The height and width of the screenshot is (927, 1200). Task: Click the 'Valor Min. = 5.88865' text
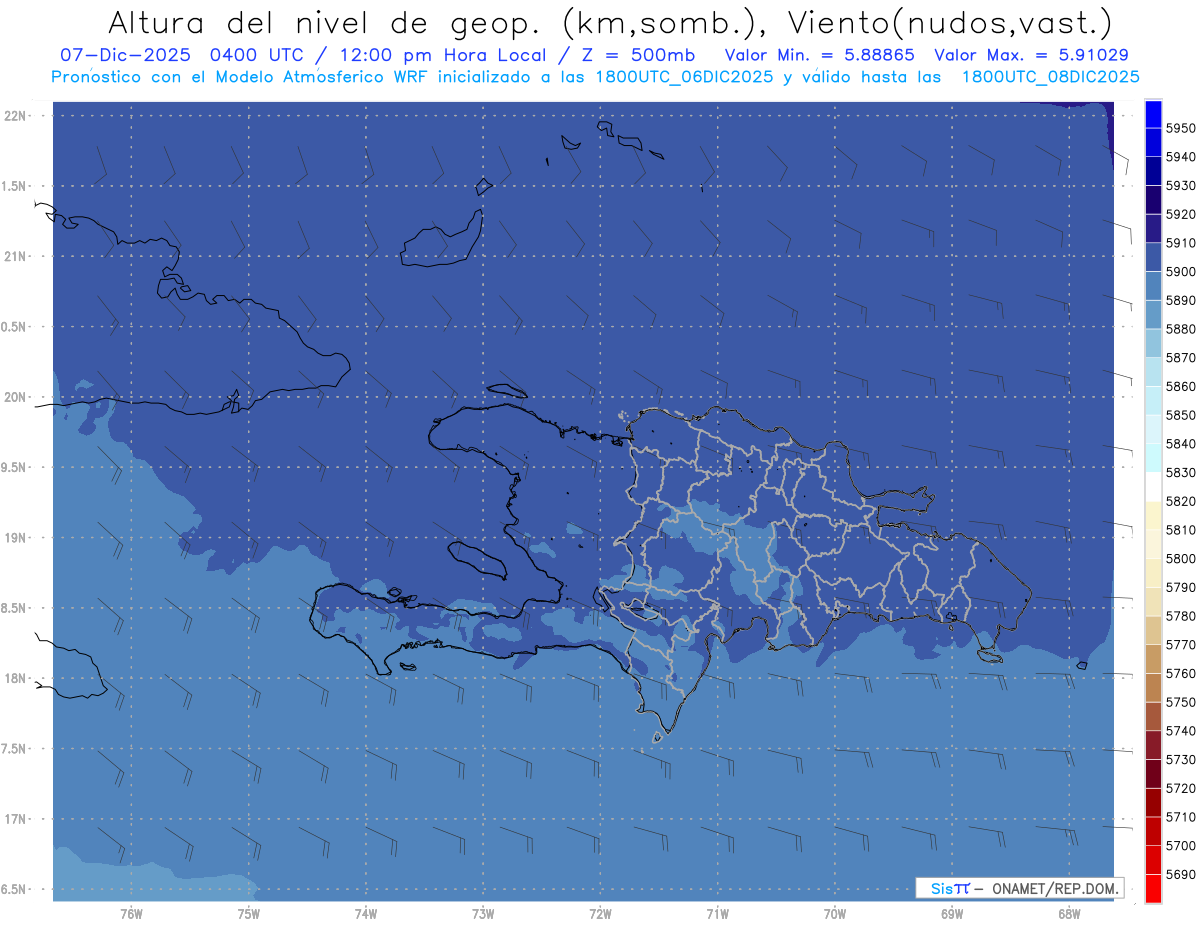click(820, 56)
